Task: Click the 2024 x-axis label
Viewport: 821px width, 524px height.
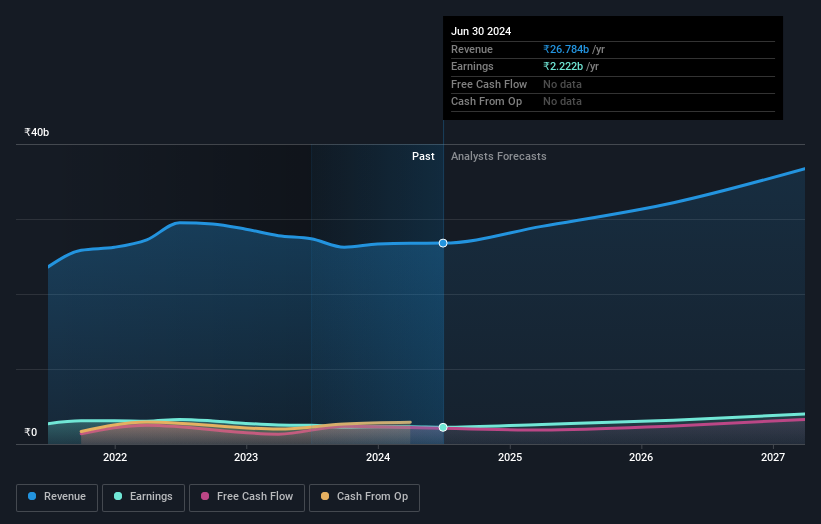Action: 378,457
